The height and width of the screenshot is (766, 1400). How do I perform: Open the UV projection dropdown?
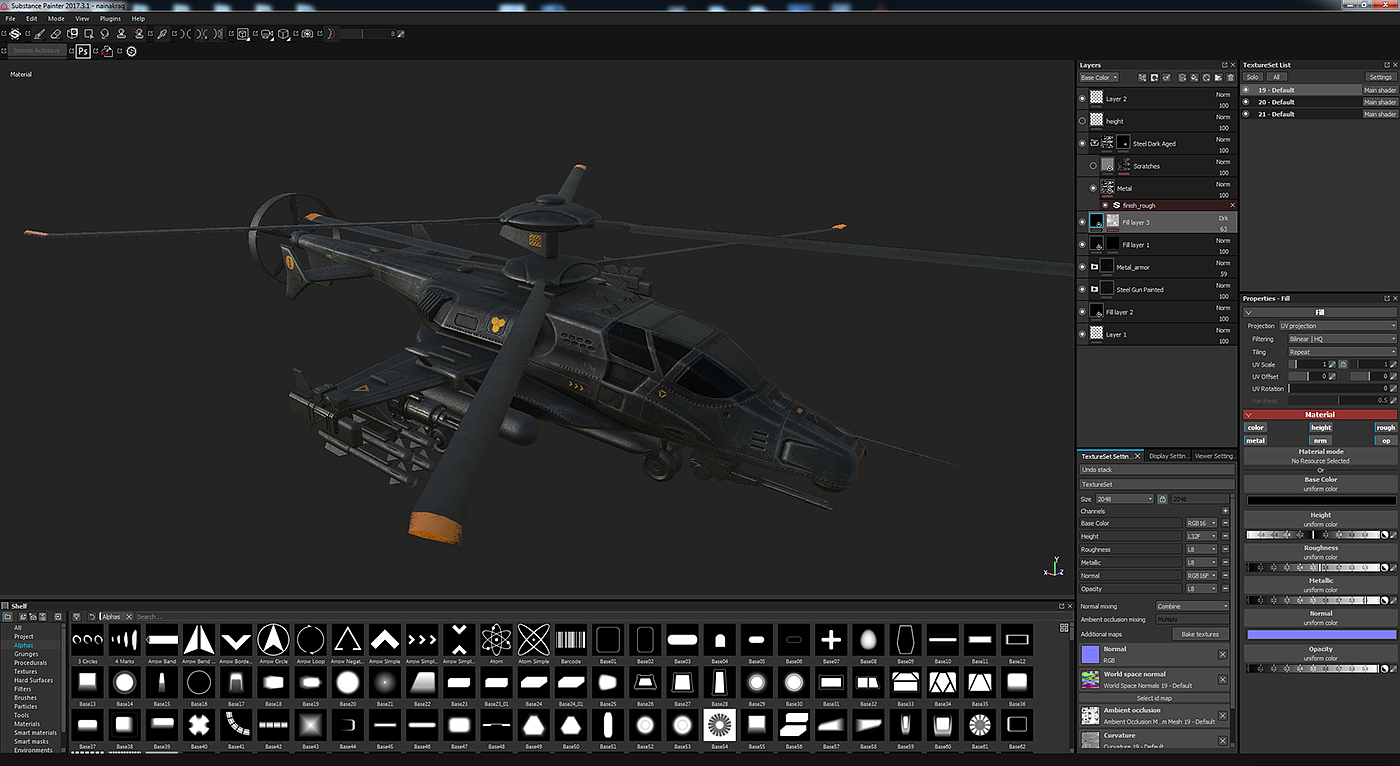coord(1336,326)
